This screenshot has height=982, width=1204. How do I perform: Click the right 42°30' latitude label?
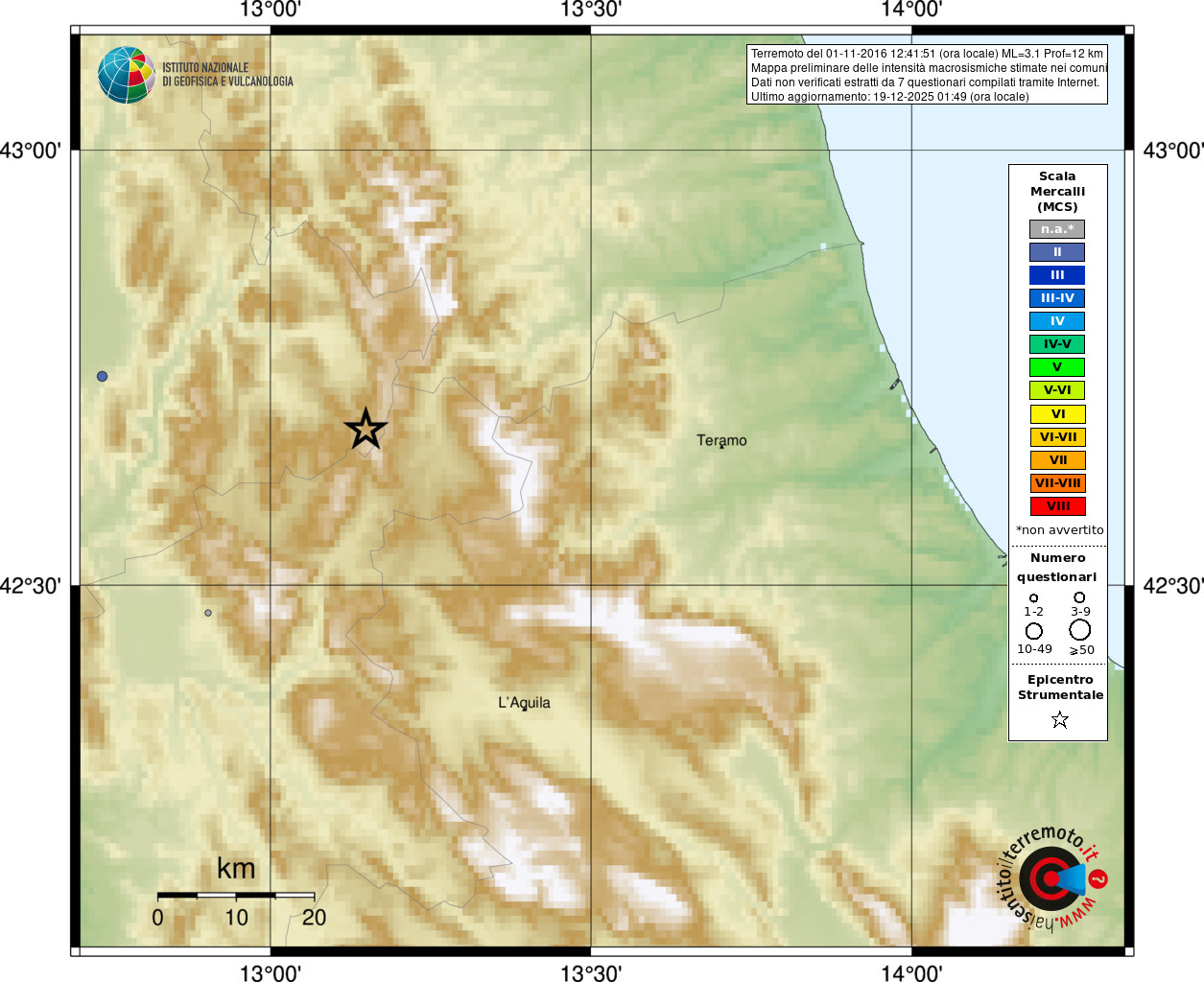click(x=1173, y=585)
